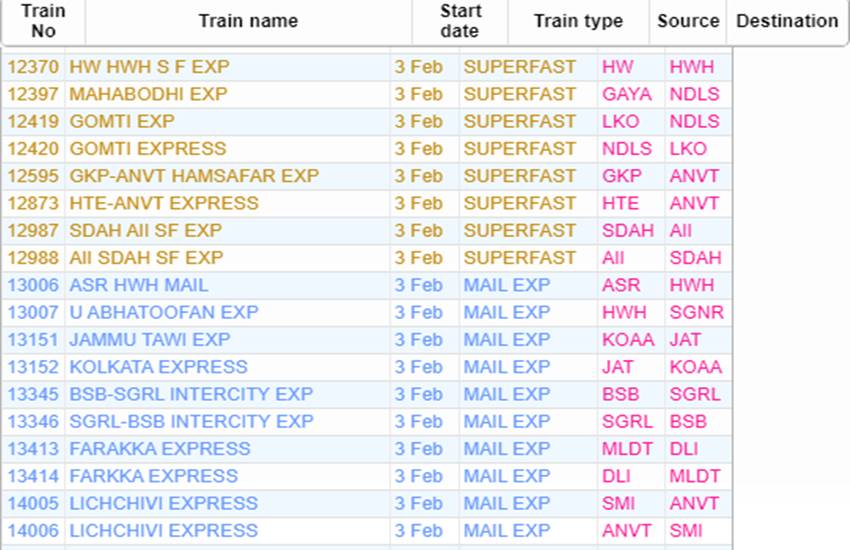The height and width of the screenshot is (550, 850).
Task: Select SDAH All SF EXP train
Action: pyautogui.click(x=146, y=230)
